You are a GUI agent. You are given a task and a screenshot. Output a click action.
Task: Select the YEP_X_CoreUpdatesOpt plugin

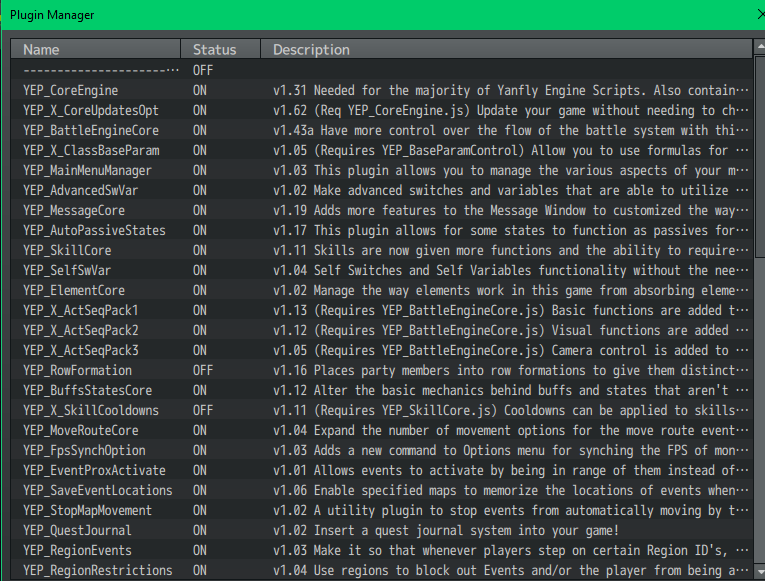(382, 110)
